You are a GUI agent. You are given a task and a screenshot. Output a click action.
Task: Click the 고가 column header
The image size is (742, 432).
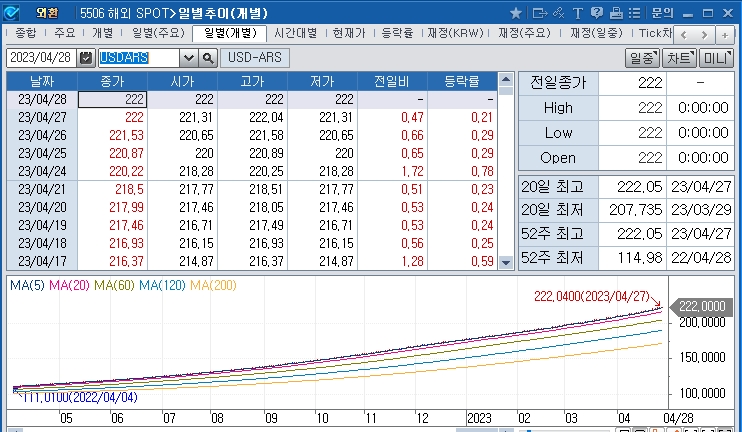[x=253, y=81]
